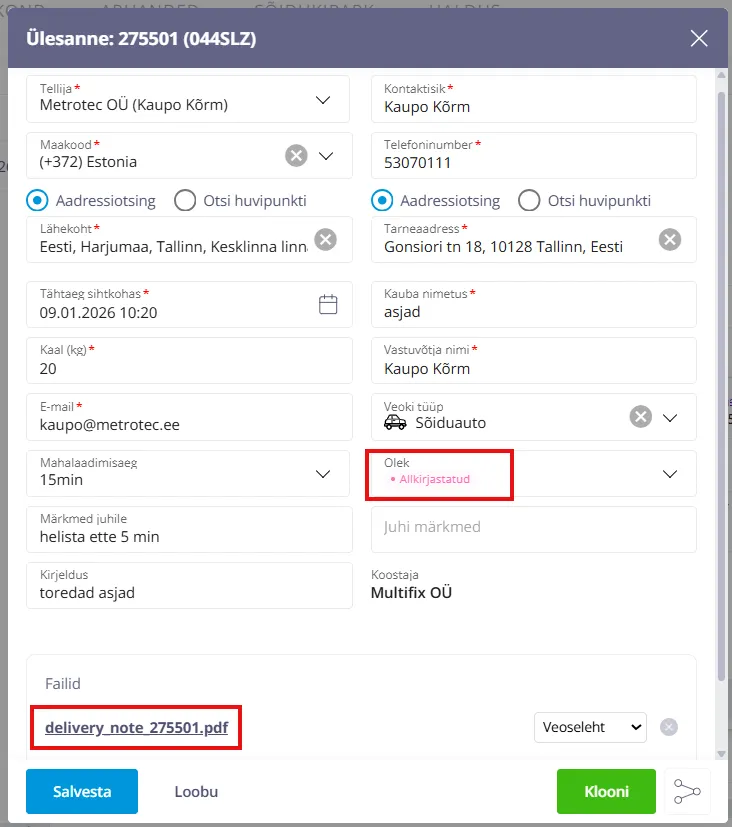
Task: Click the Juhi märkmed input field
Action: click(533, 529)
